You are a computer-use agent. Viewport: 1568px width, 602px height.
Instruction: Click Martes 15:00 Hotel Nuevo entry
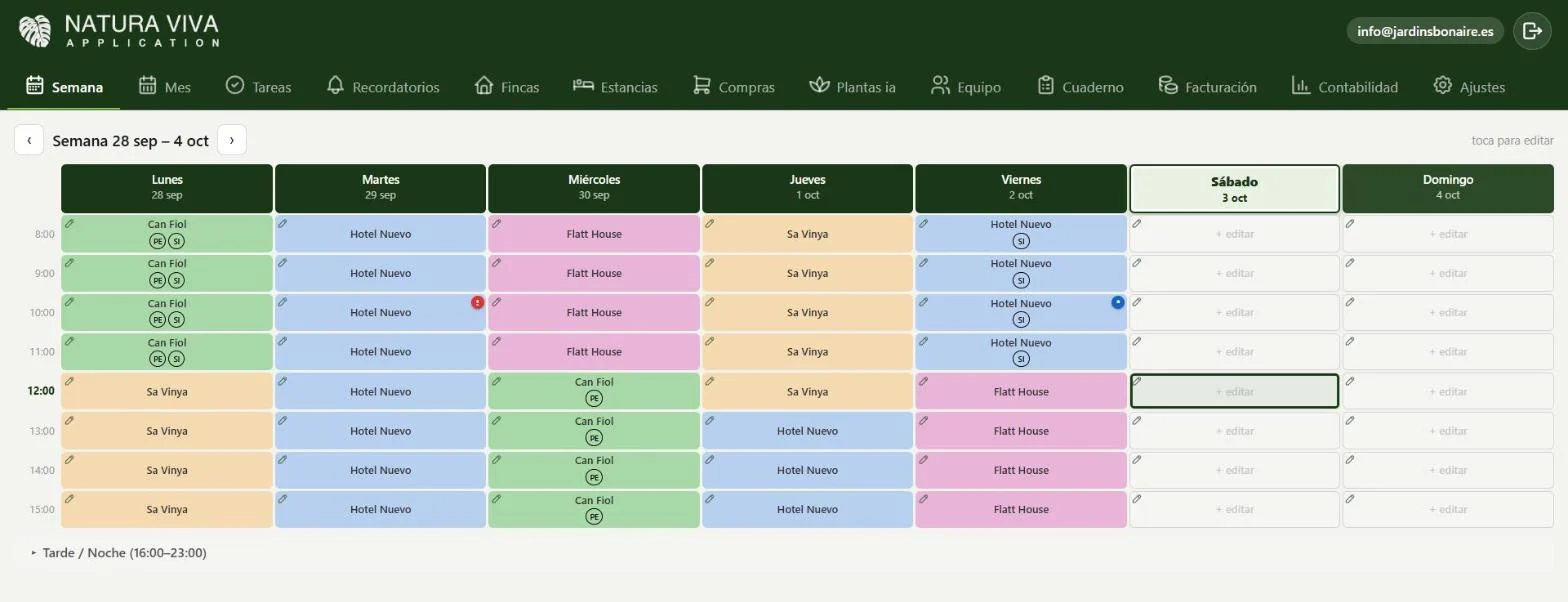(380, 509)
